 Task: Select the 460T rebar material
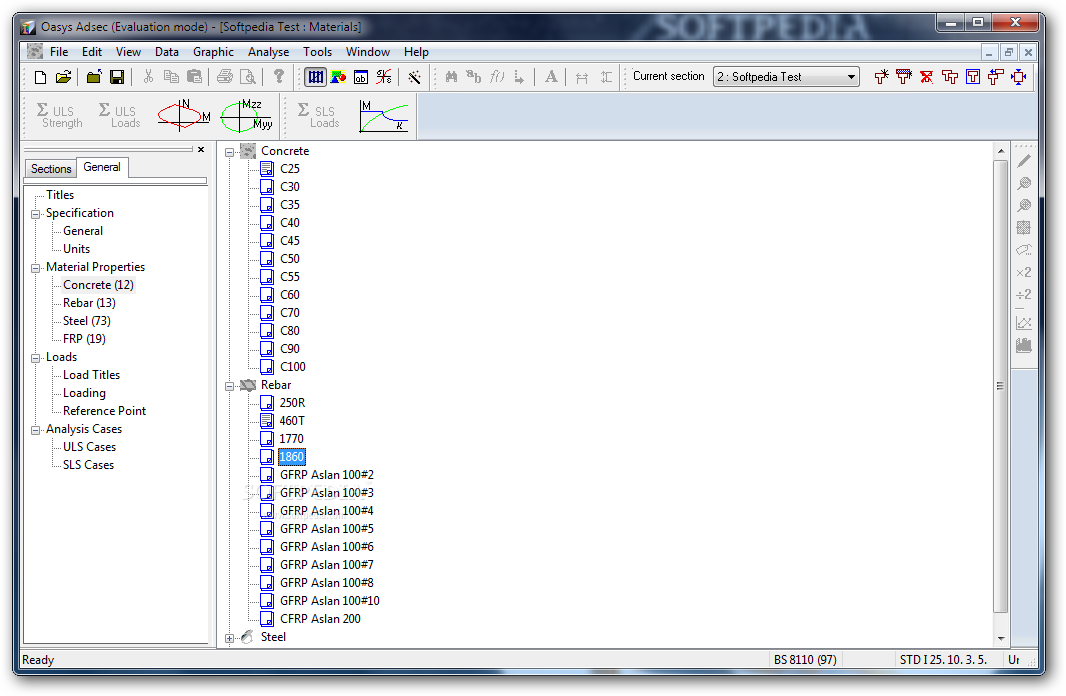click(x=292, y=421)
